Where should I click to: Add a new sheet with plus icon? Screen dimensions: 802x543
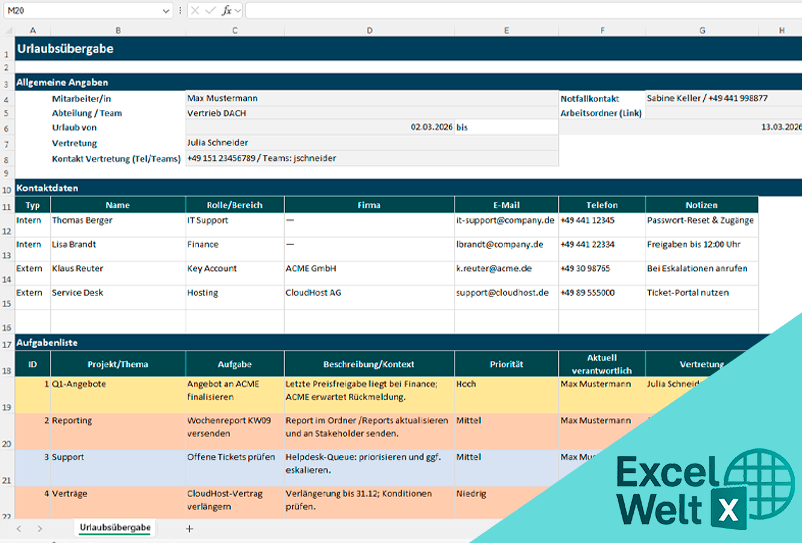pos(189,527)
